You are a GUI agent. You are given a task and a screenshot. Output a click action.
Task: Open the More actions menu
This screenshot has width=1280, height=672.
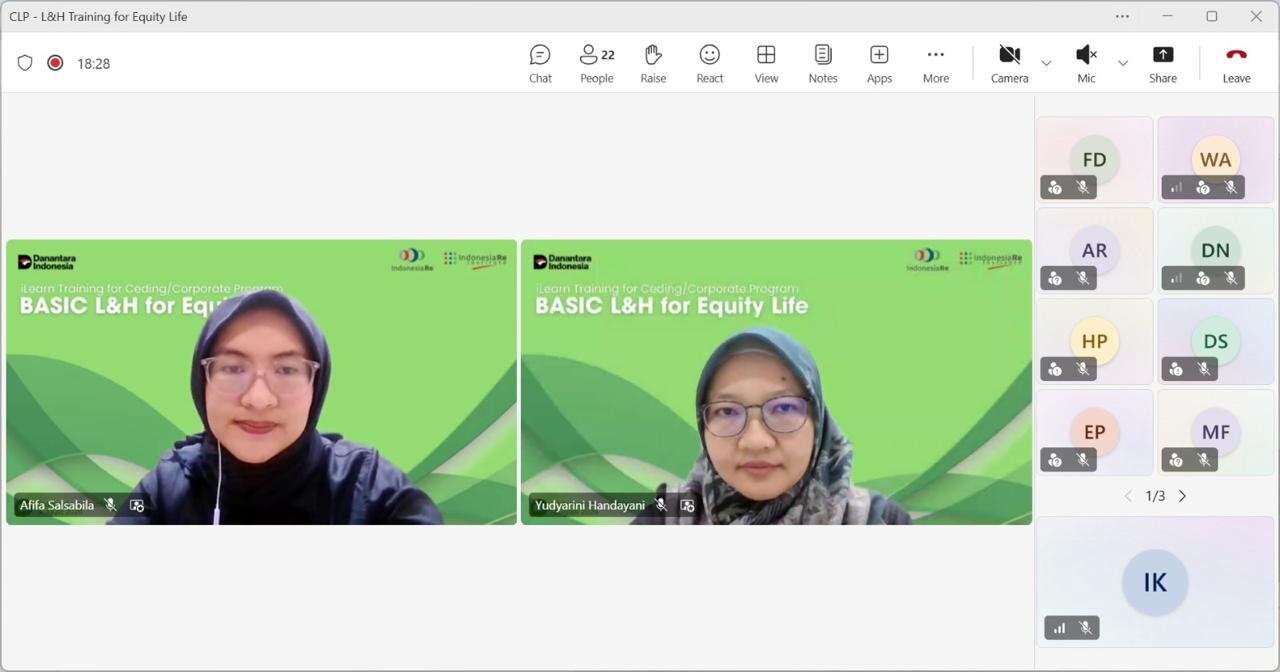(936, 64)
